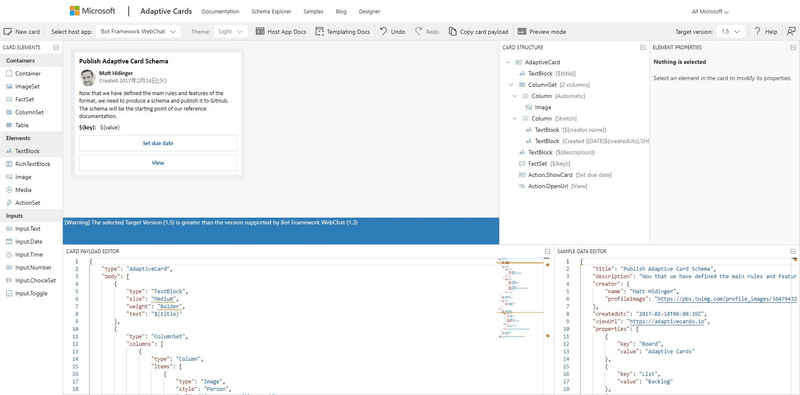The height and width of the screenshot is (395, 800).
Task: Select the Container element
Action: point(31,73)
